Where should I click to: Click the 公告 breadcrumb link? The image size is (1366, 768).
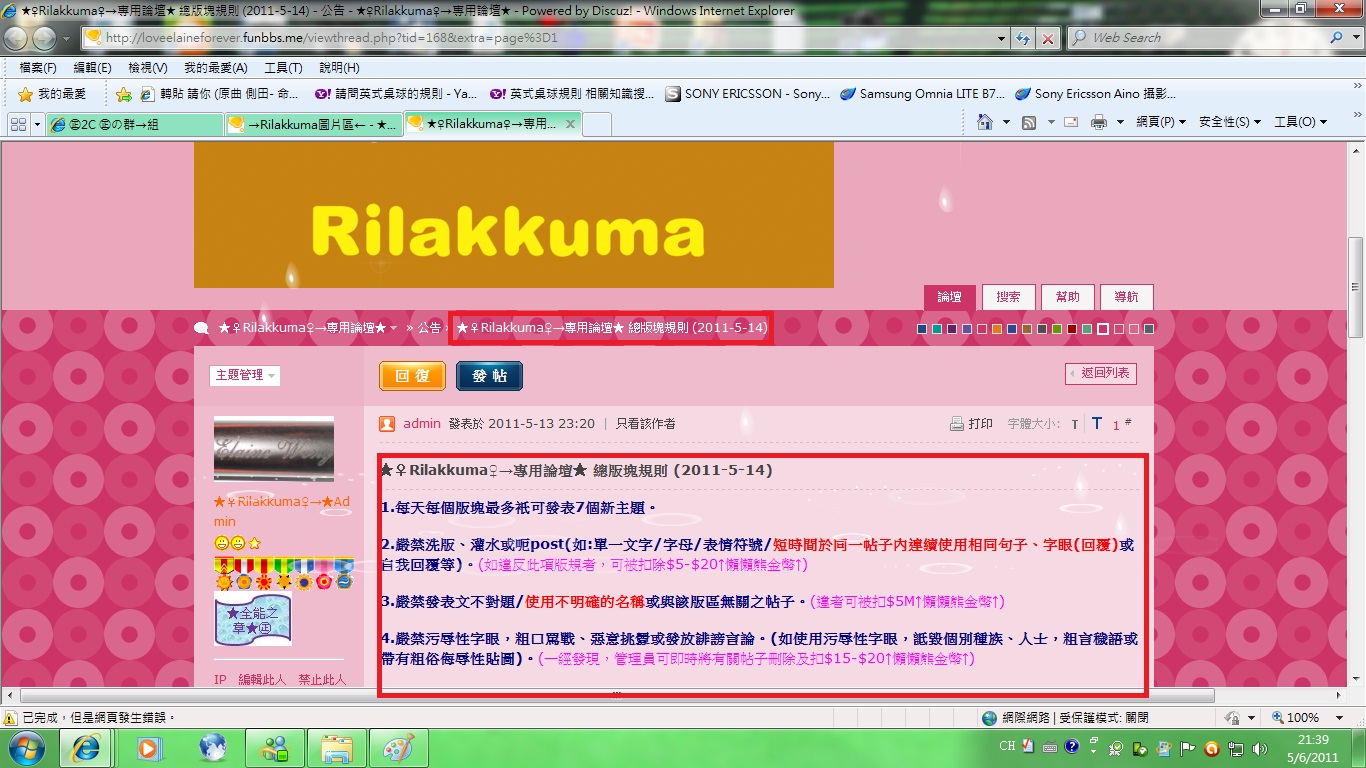tap(429, 328)
